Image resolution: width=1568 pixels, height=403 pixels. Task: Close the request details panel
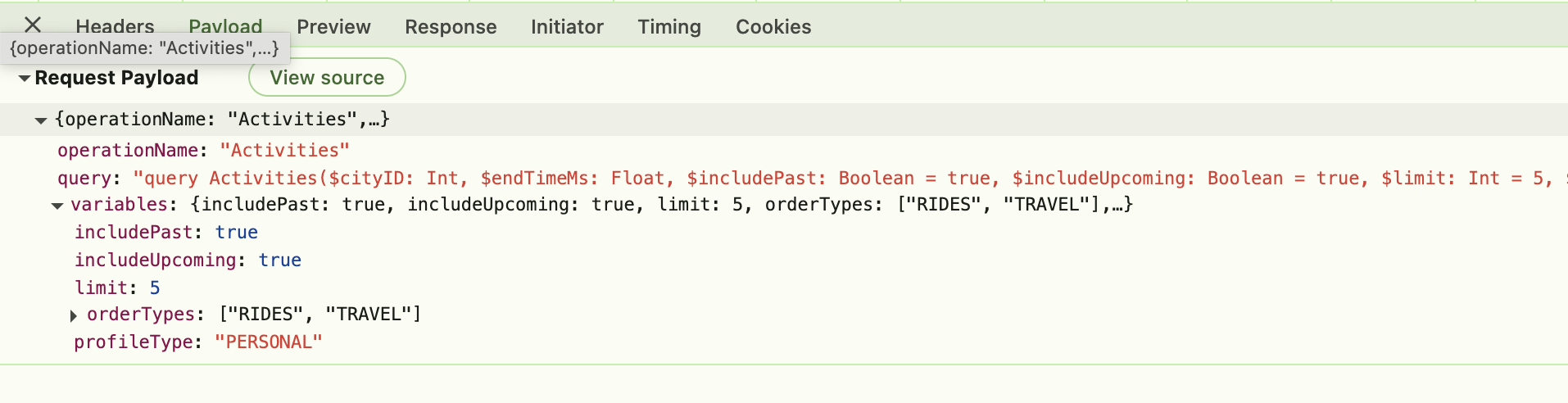coord(33,25)
